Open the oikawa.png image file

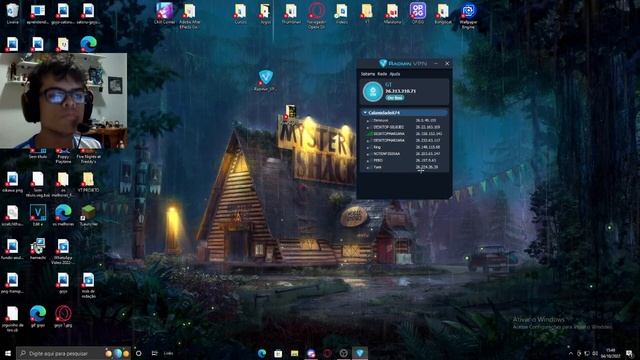pos(12,182)
